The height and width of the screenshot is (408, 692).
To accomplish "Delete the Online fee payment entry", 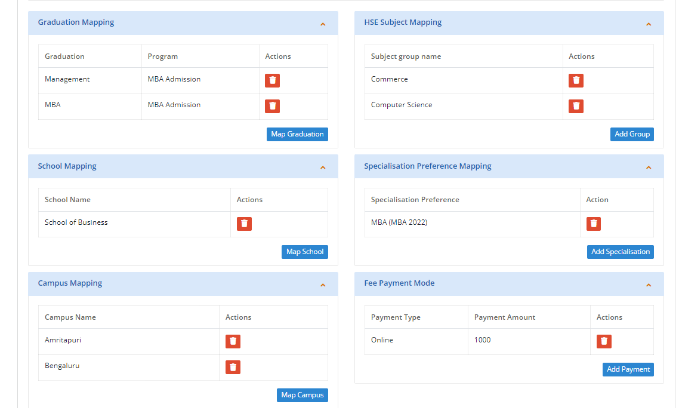I will tap(604, 341).
